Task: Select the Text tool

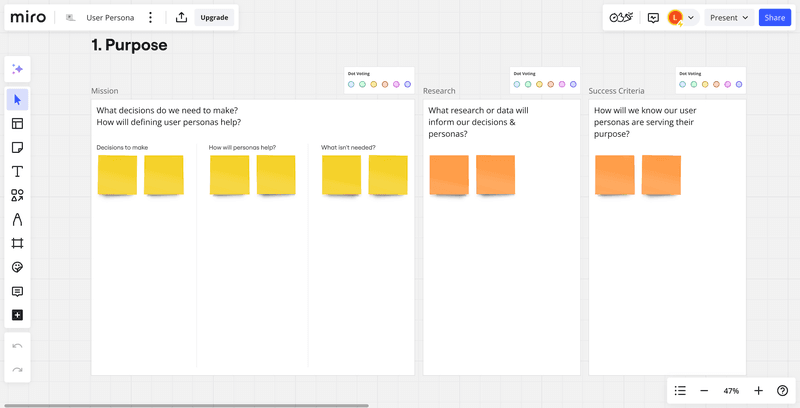Action: pos(17,172)
